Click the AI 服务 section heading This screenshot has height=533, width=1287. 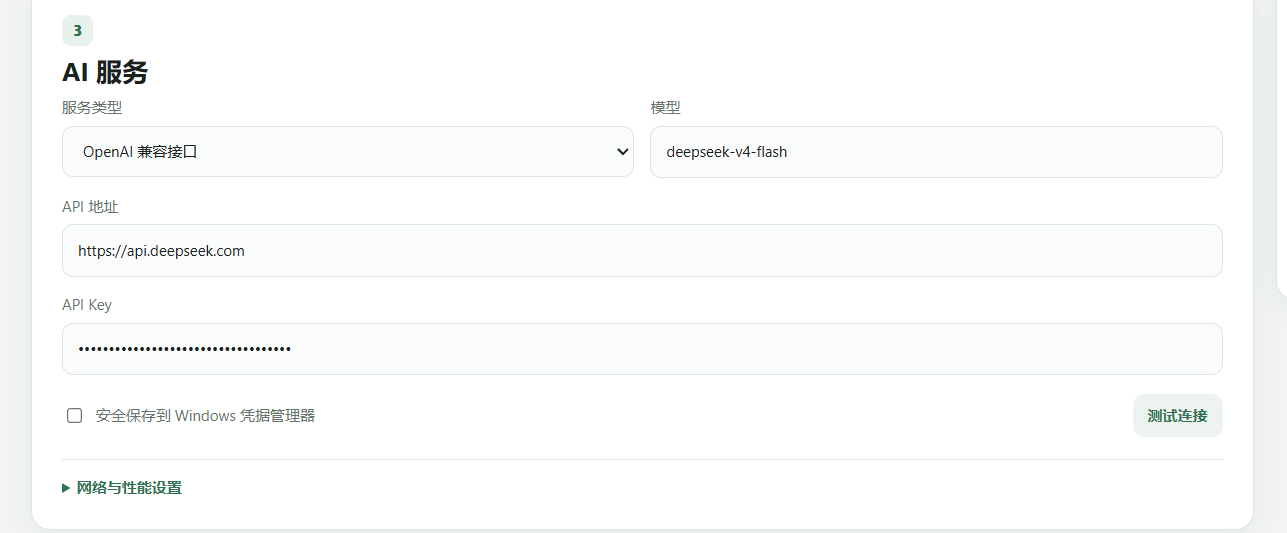pyautogui.click(x=105, y=72)
